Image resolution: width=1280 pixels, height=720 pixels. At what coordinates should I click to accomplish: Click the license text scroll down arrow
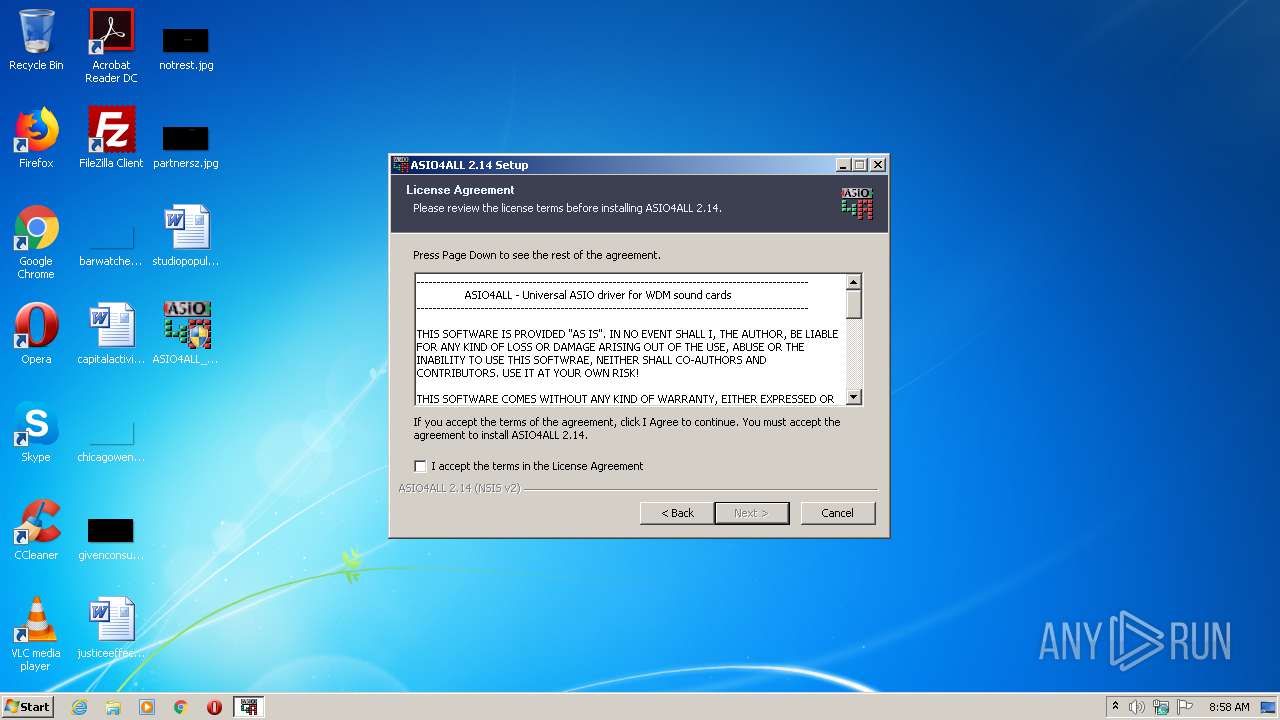point(854,397)
